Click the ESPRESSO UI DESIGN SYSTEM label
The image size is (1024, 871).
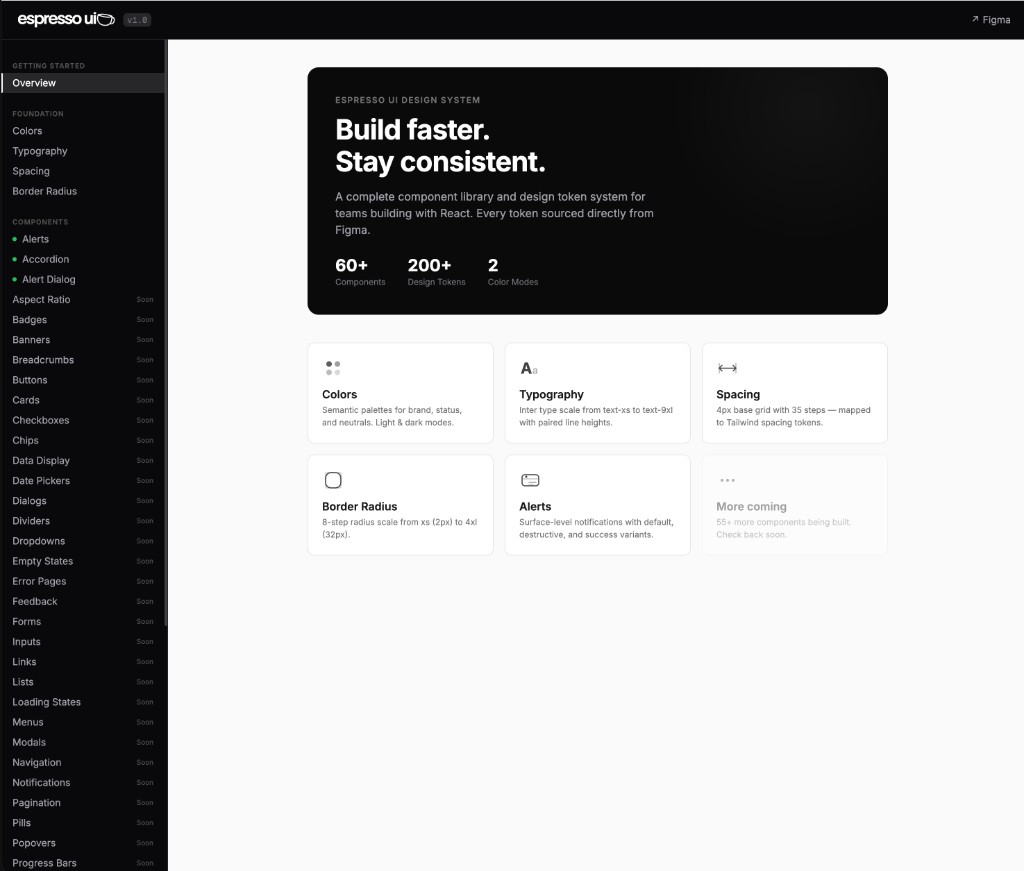408,100
